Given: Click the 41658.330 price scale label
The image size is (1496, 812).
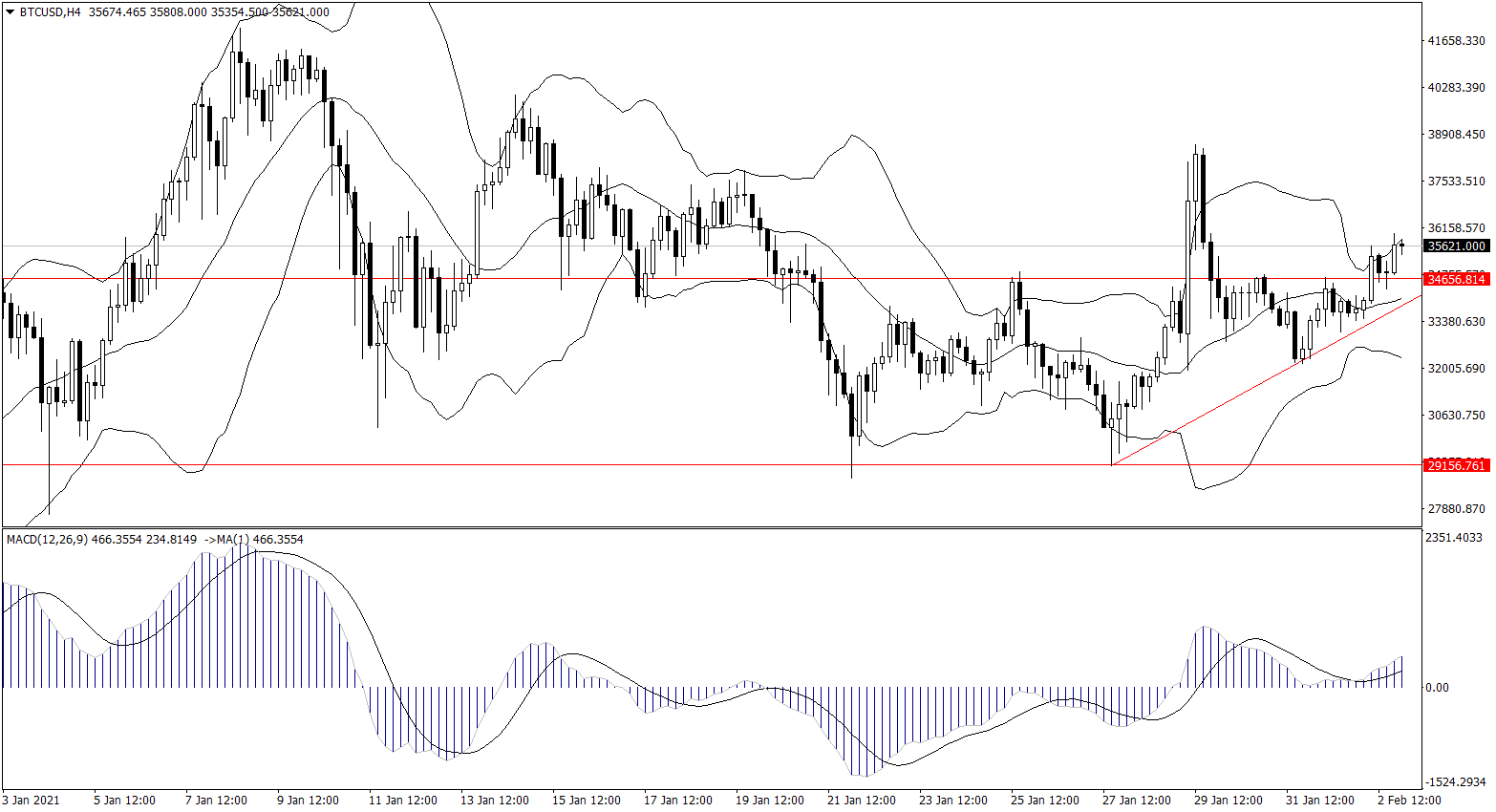Looking at the screenshot, I should pos(1456,41).
